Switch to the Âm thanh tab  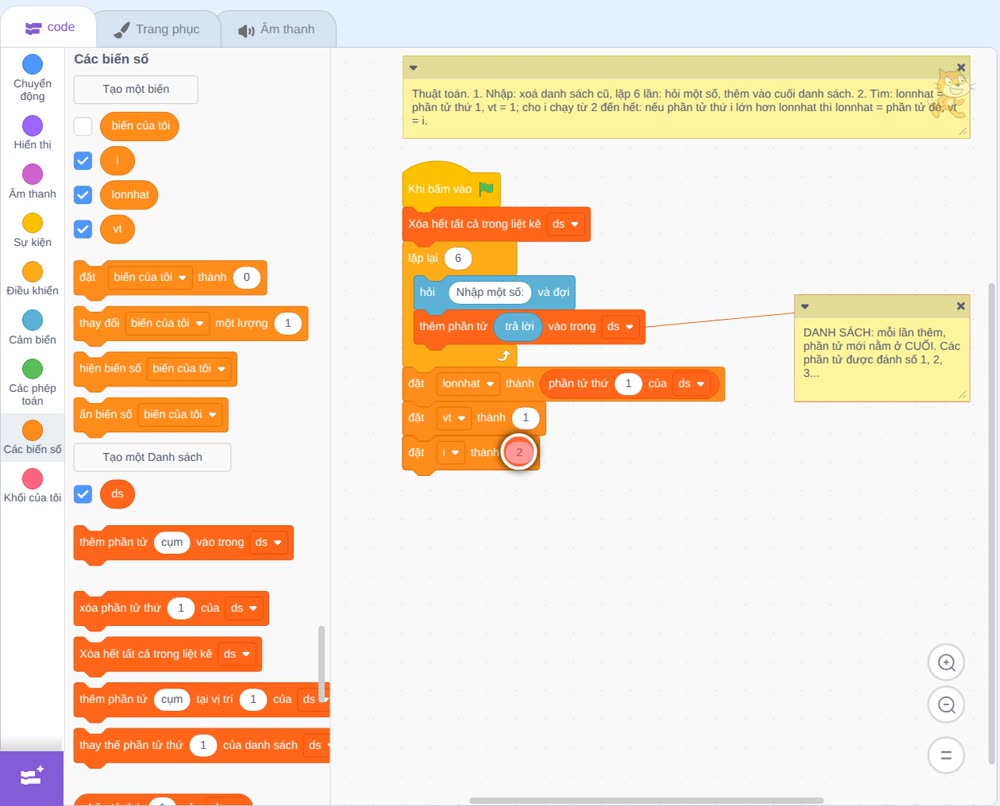(277, 29)
